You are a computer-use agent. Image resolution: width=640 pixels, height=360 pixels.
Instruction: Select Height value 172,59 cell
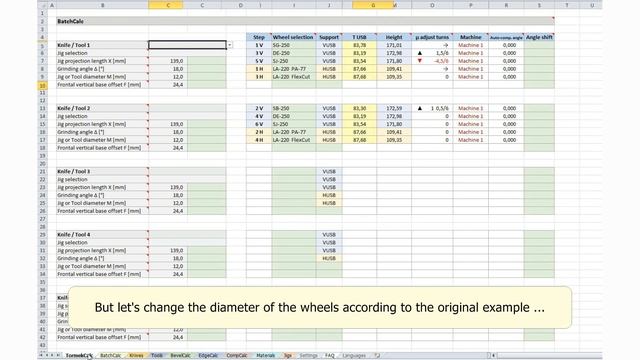[394, 108]
